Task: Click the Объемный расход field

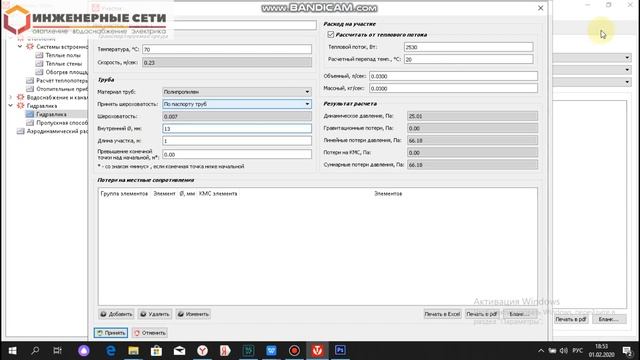Action: coord(453,76)
